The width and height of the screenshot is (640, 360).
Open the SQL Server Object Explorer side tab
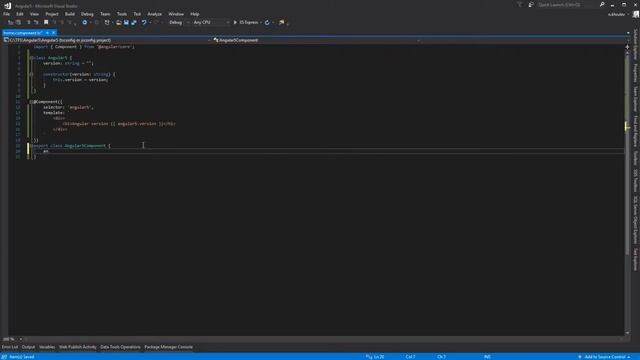pos(636,220)
